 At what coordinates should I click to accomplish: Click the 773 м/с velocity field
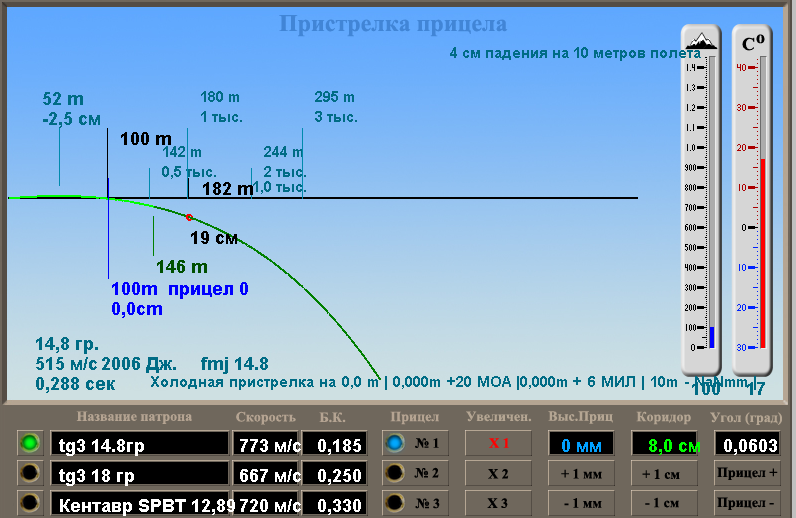point(265,443)
